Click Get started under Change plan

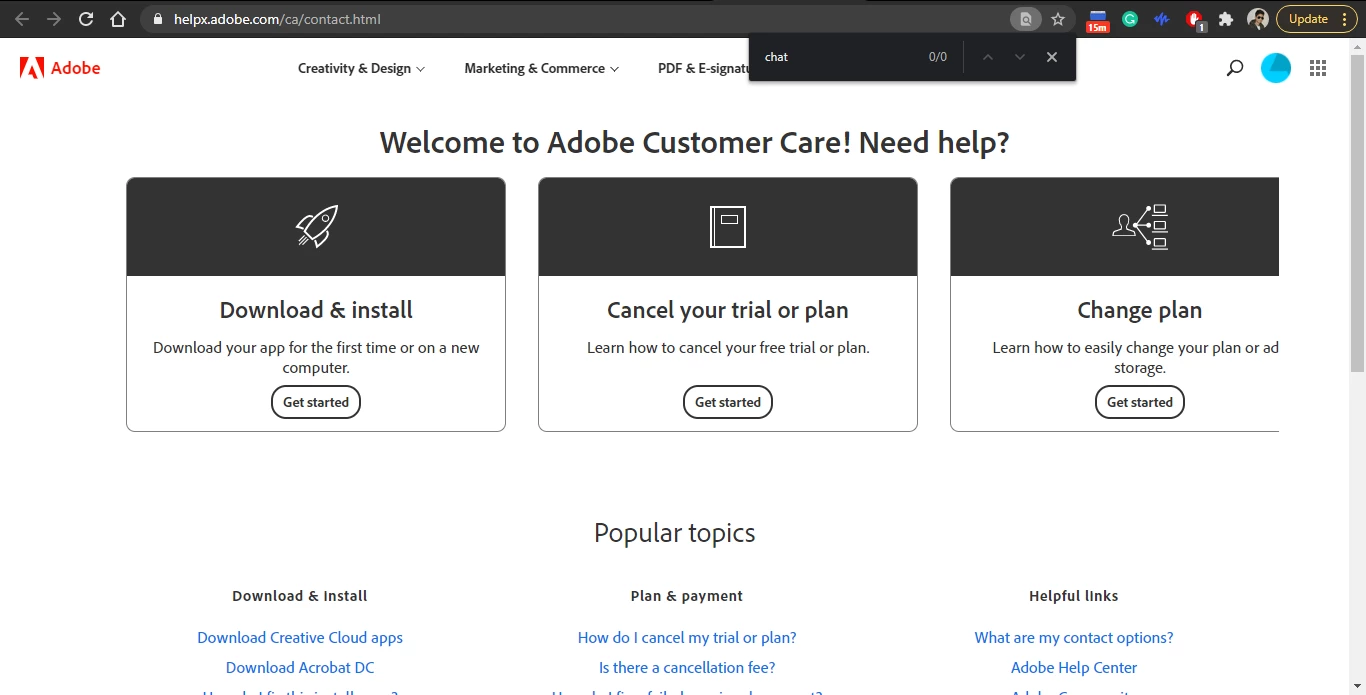click(1140, 402)
